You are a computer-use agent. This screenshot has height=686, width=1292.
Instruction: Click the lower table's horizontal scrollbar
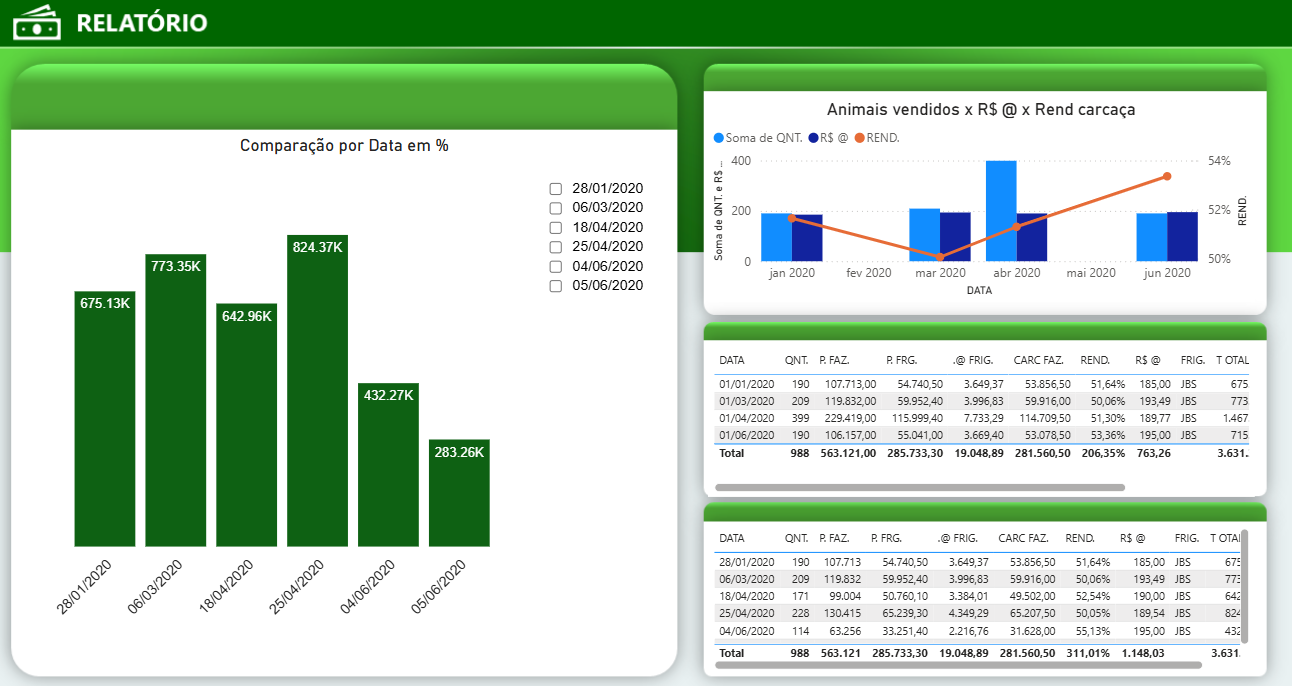click(x=958, y=664)
